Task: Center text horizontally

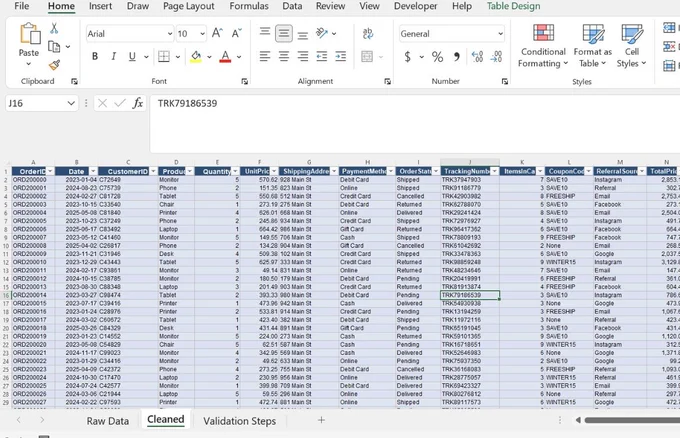Action: (x=284, y=56)
